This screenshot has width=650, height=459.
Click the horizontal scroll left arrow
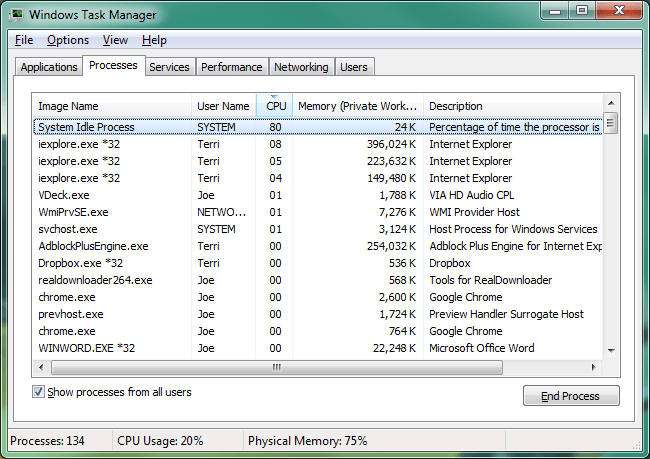41,367
